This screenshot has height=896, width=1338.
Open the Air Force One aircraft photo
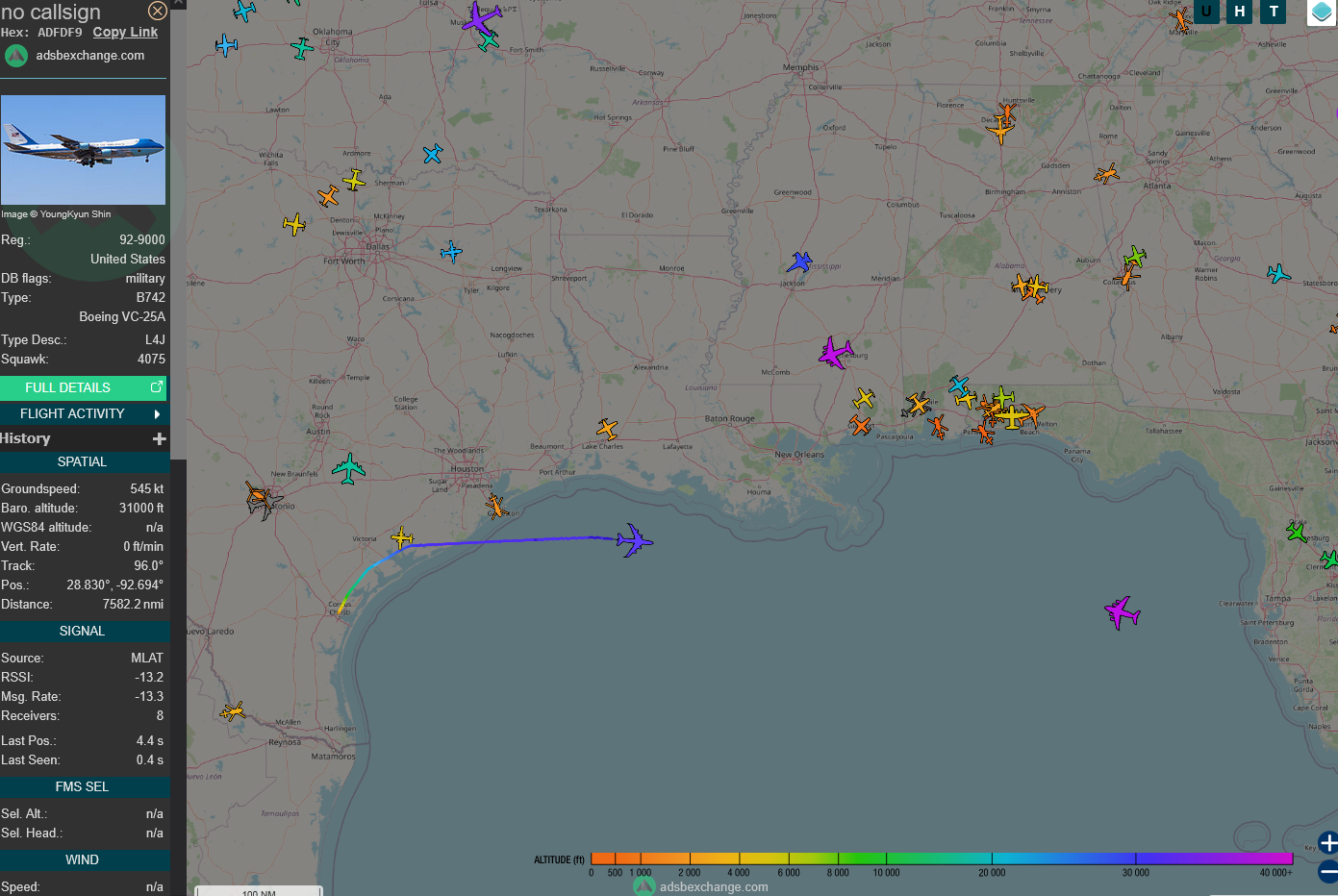83,150
